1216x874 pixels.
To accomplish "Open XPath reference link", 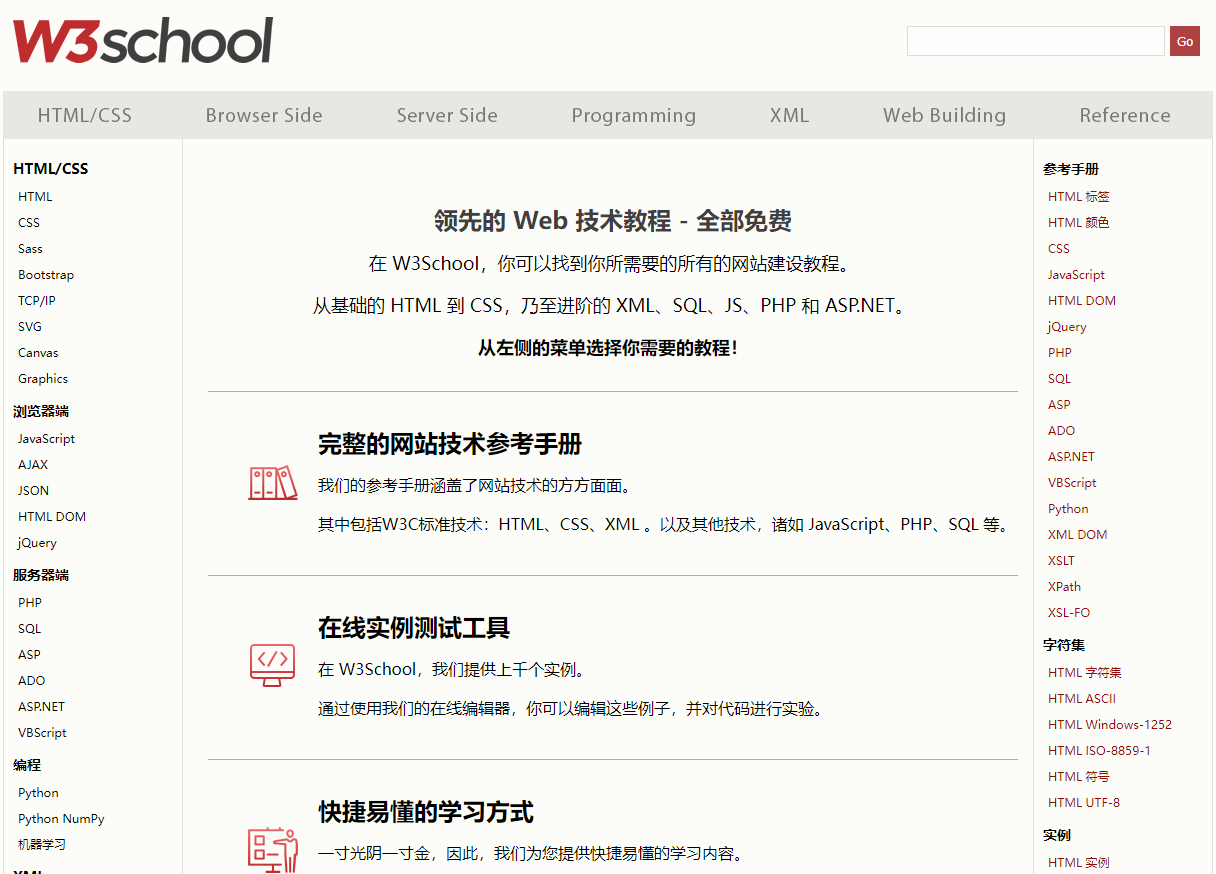I will [1065, 587].
